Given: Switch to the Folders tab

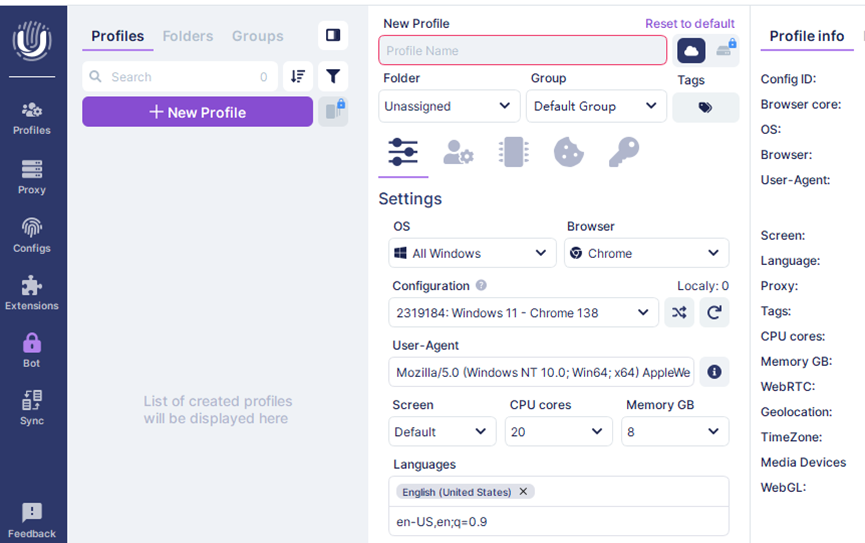Looking at the screenshot, I should pyautogui.click(x=187, y=36).
